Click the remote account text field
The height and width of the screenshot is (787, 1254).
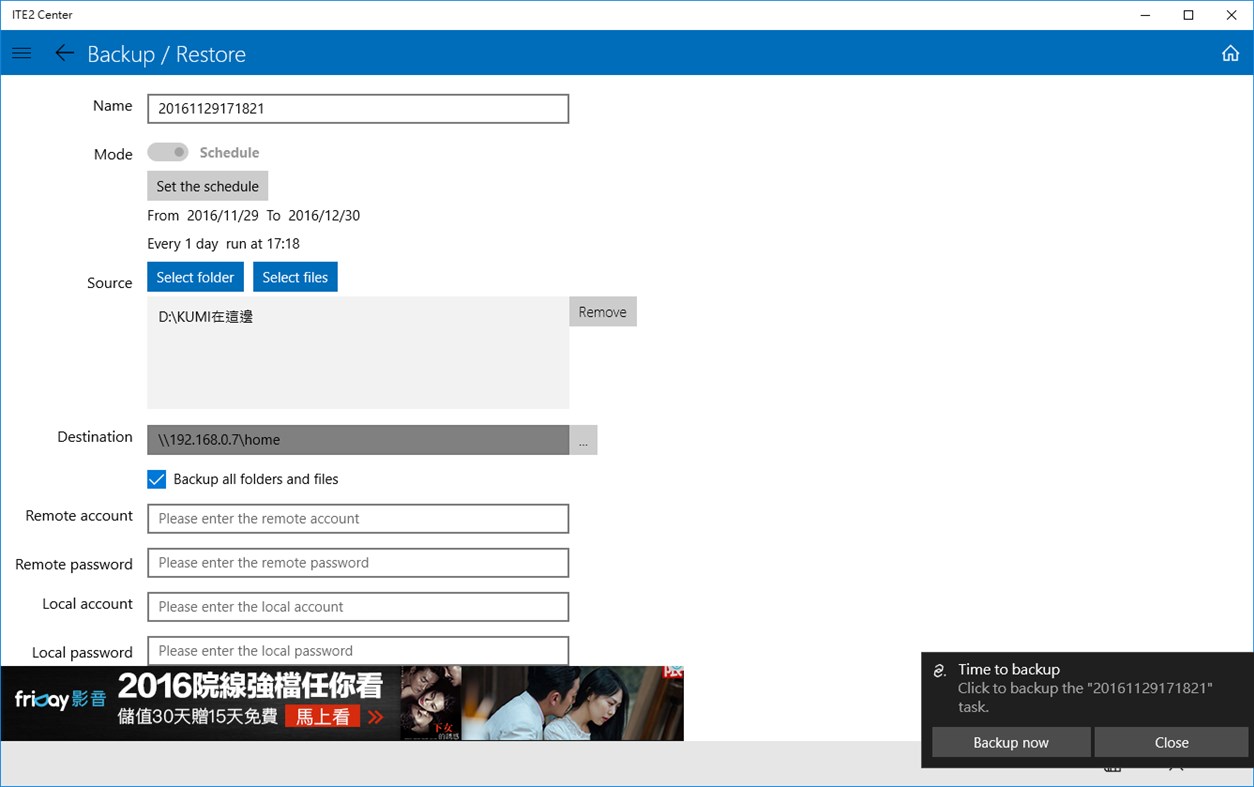[x=357, y=518]
